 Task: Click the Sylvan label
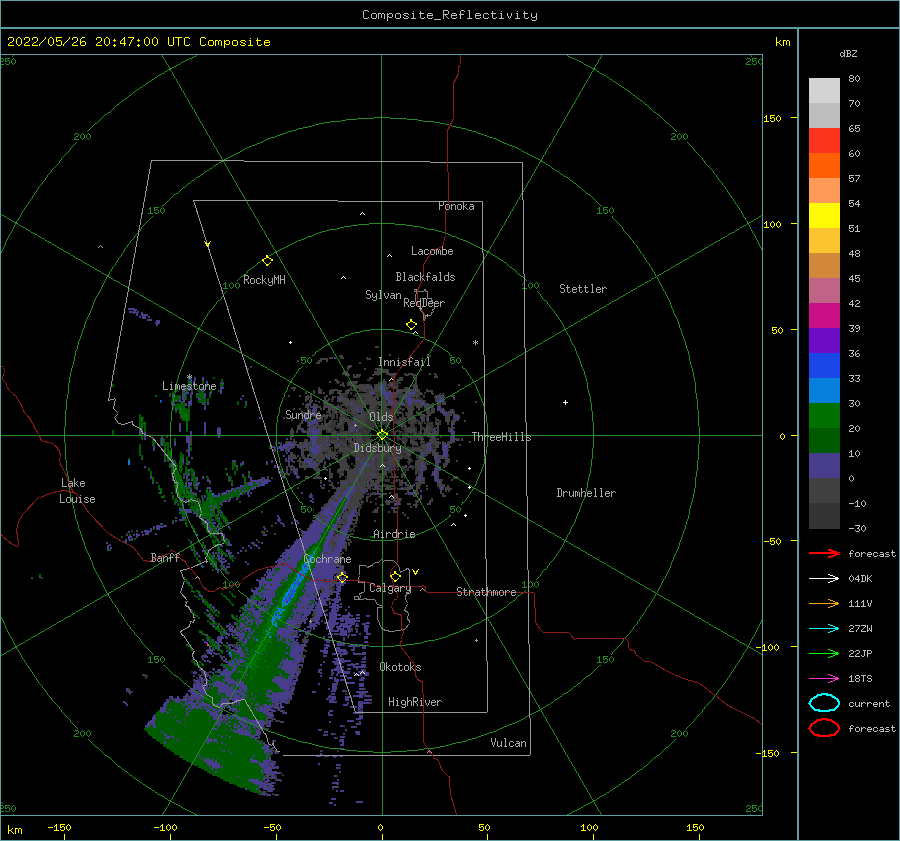[383, 295]
